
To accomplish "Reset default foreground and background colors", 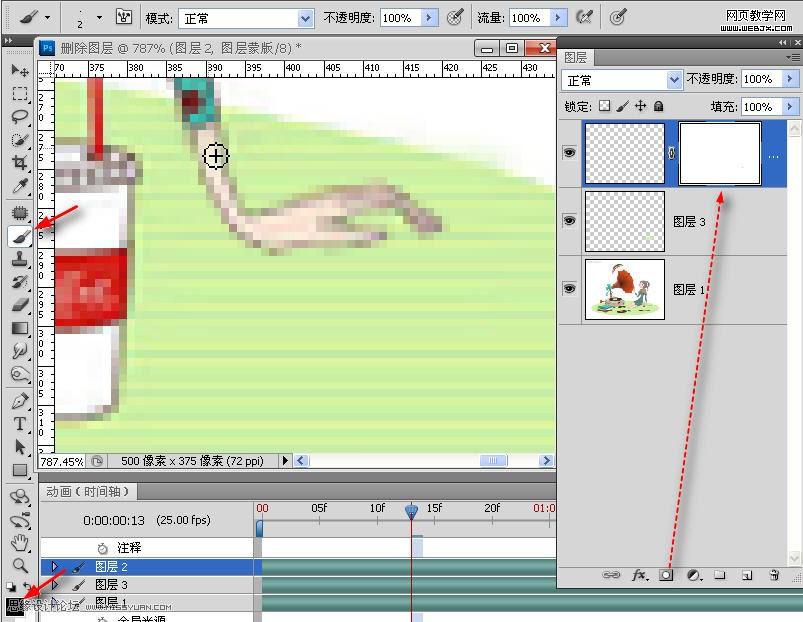I will [x=11, y=586].
